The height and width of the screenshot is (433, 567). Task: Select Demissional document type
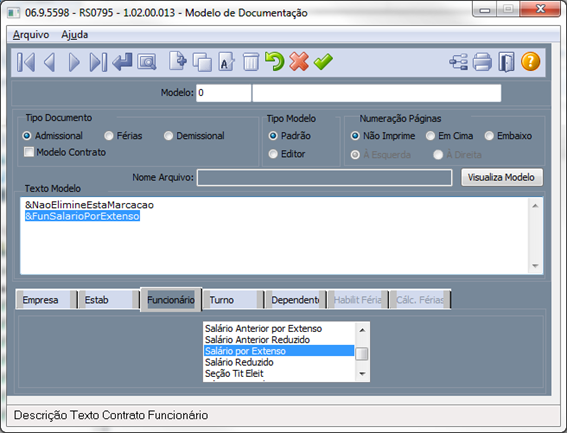(x=194, y=136)
